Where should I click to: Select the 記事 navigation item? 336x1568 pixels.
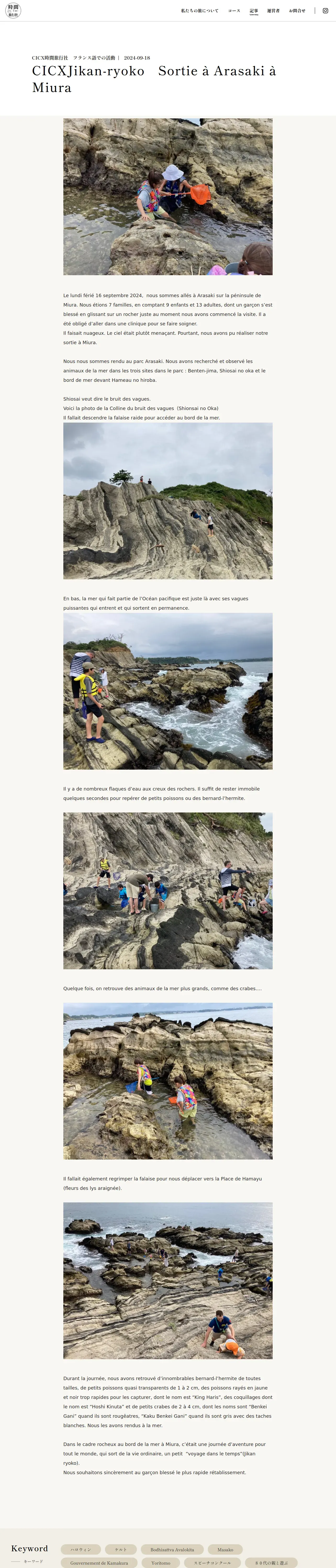[x=254, y=10]
